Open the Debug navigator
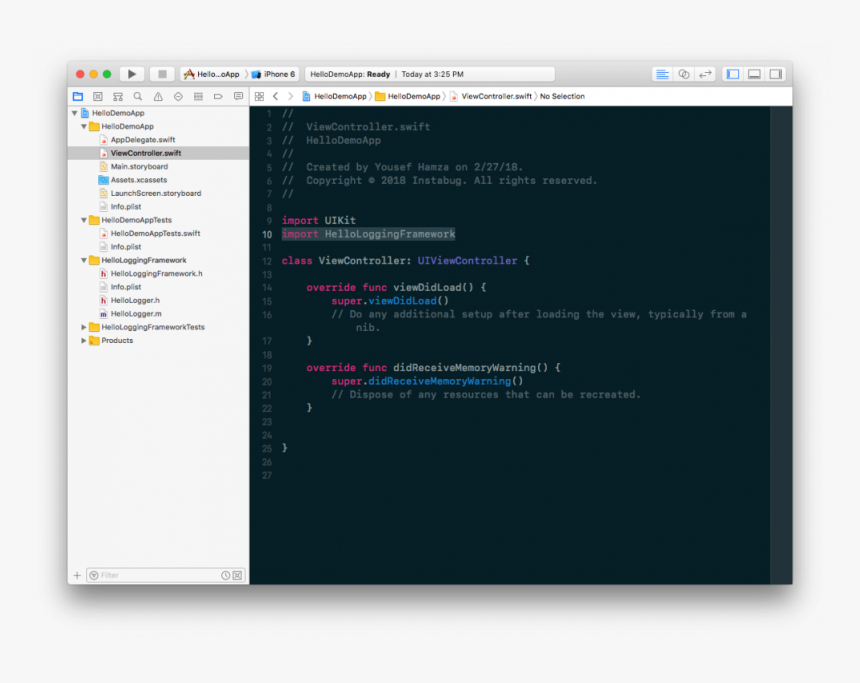This screenshot has width=860, height=683. point(198,97)
